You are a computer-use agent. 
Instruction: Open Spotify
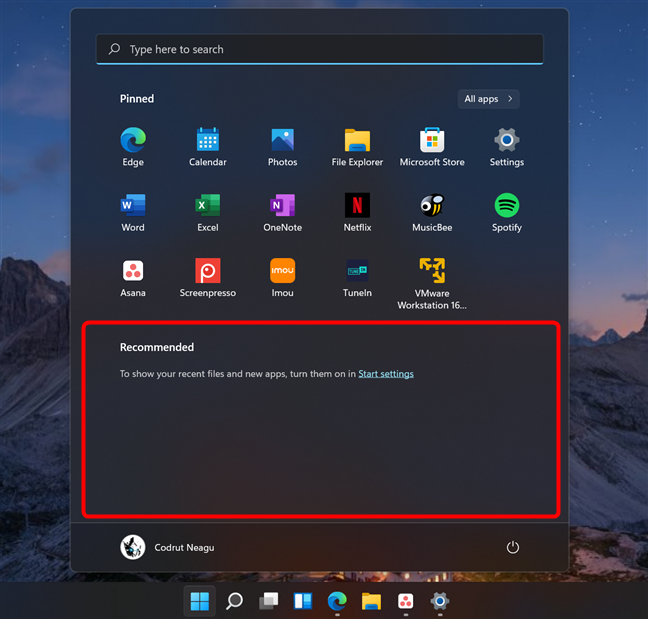pyautogui.click(x=507, y=212)
